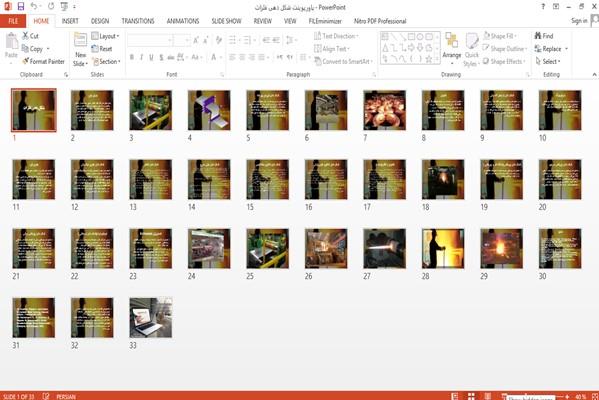Open the Arrange tool
Viewport: 599px width, 400px height.
(x=452, y=46)
